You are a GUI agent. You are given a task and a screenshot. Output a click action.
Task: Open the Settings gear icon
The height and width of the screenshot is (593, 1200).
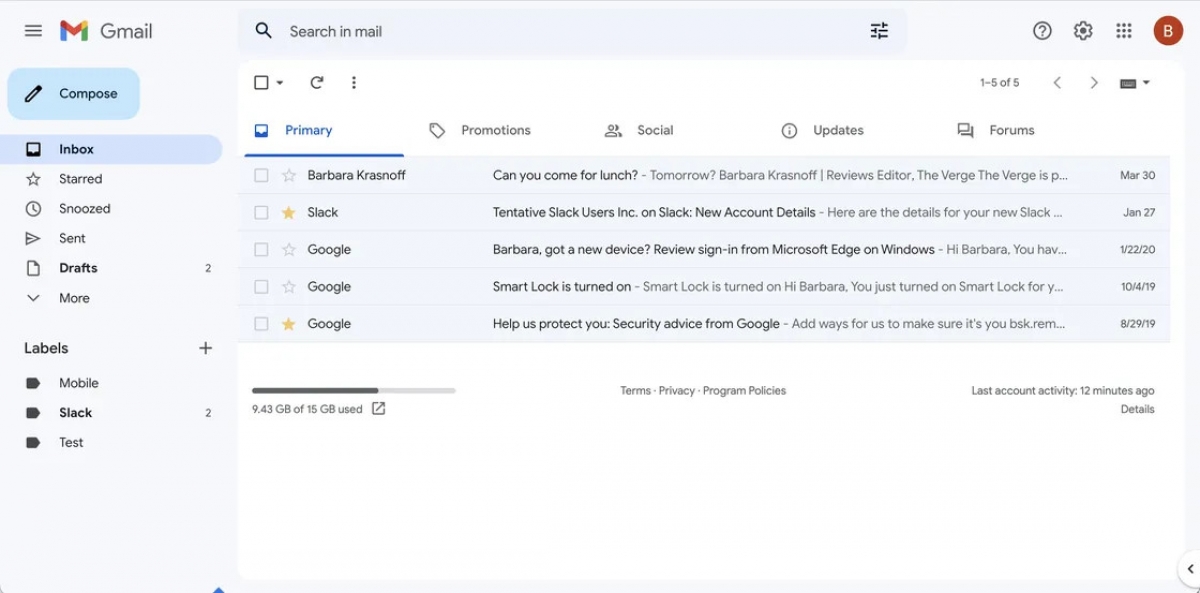1083,31
